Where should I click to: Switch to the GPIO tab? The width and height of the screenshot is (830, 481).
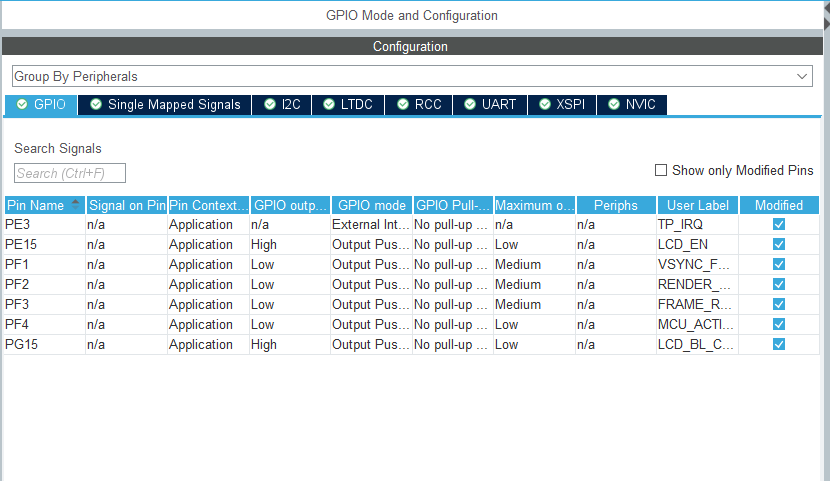click(x=41, y=104)
